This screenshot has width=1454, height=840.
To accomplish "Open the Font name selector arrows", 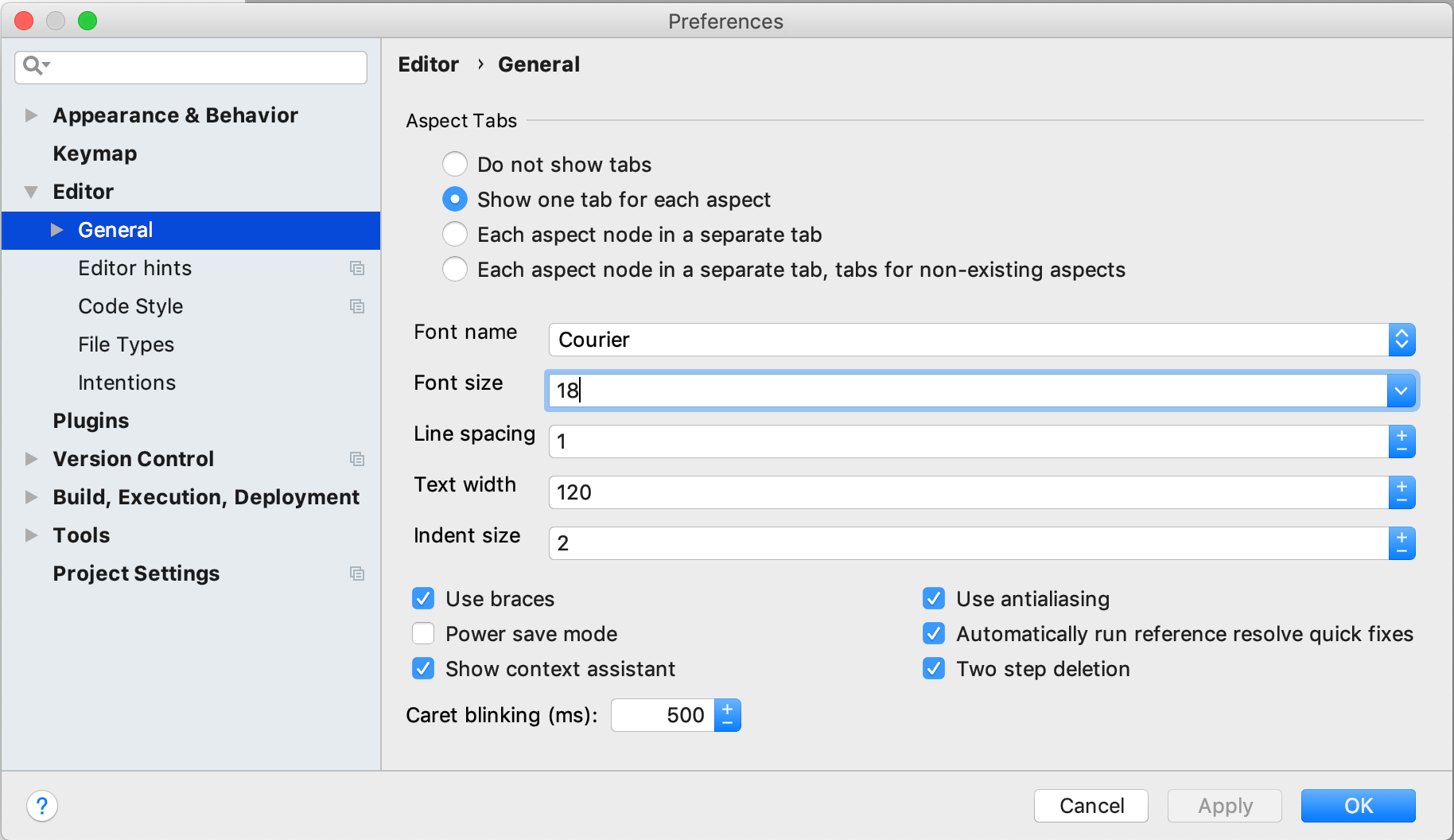I will coord(1402,340).
